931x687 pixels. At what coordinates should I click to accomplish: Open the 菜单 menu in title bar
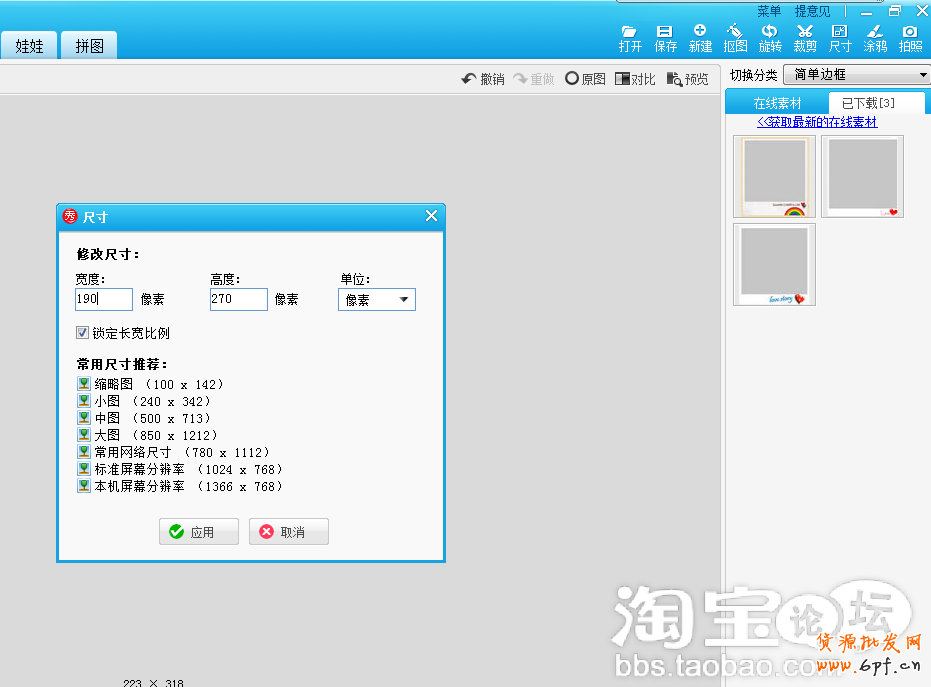(769, 11)
